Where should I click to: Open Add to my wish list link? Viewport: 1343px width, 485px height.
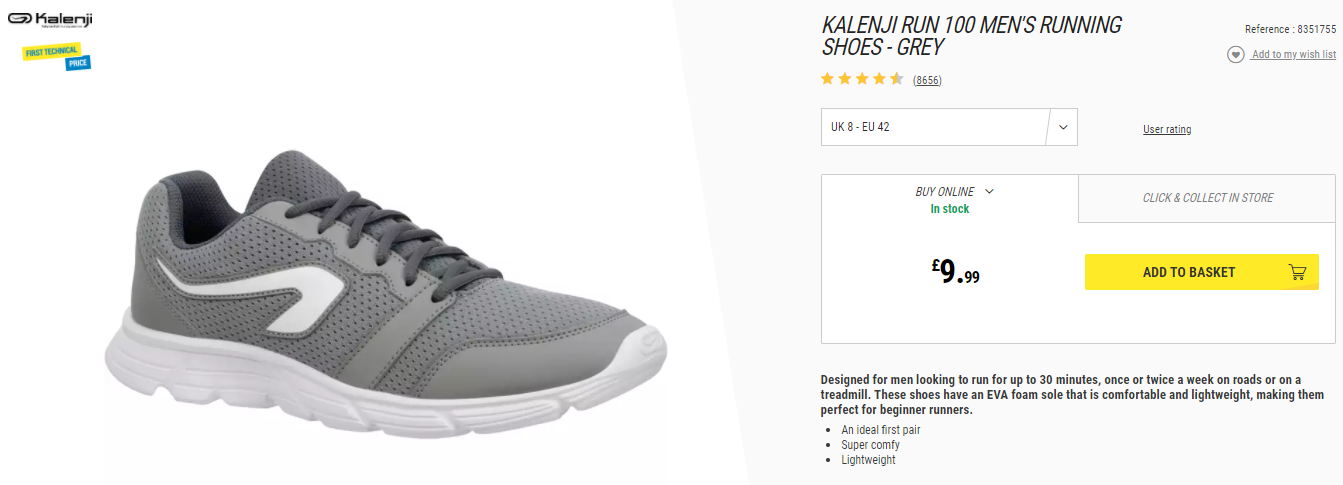(x=1294, y=54)
